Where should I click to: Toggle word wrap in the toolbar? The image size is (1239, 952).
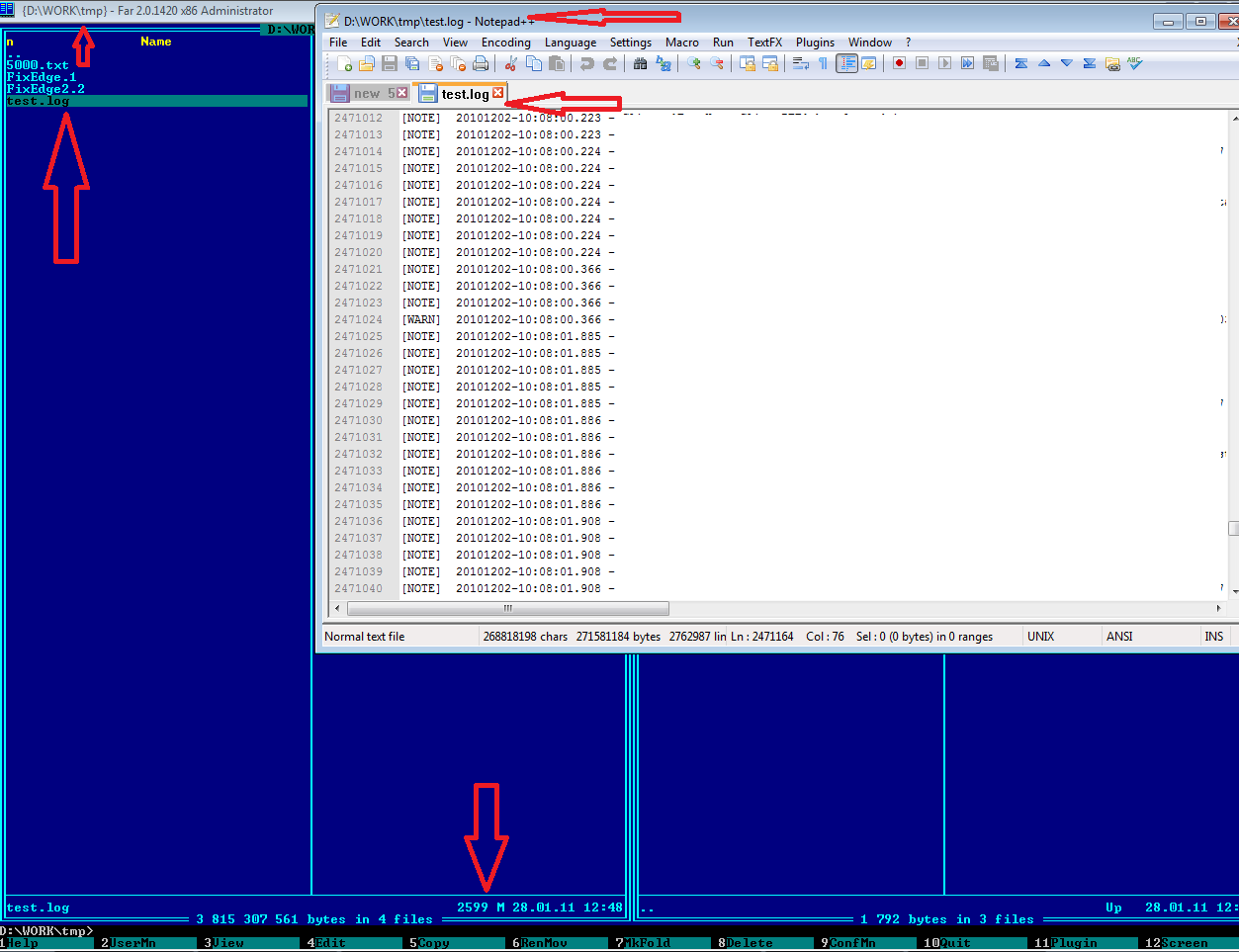tap(801, 63)
